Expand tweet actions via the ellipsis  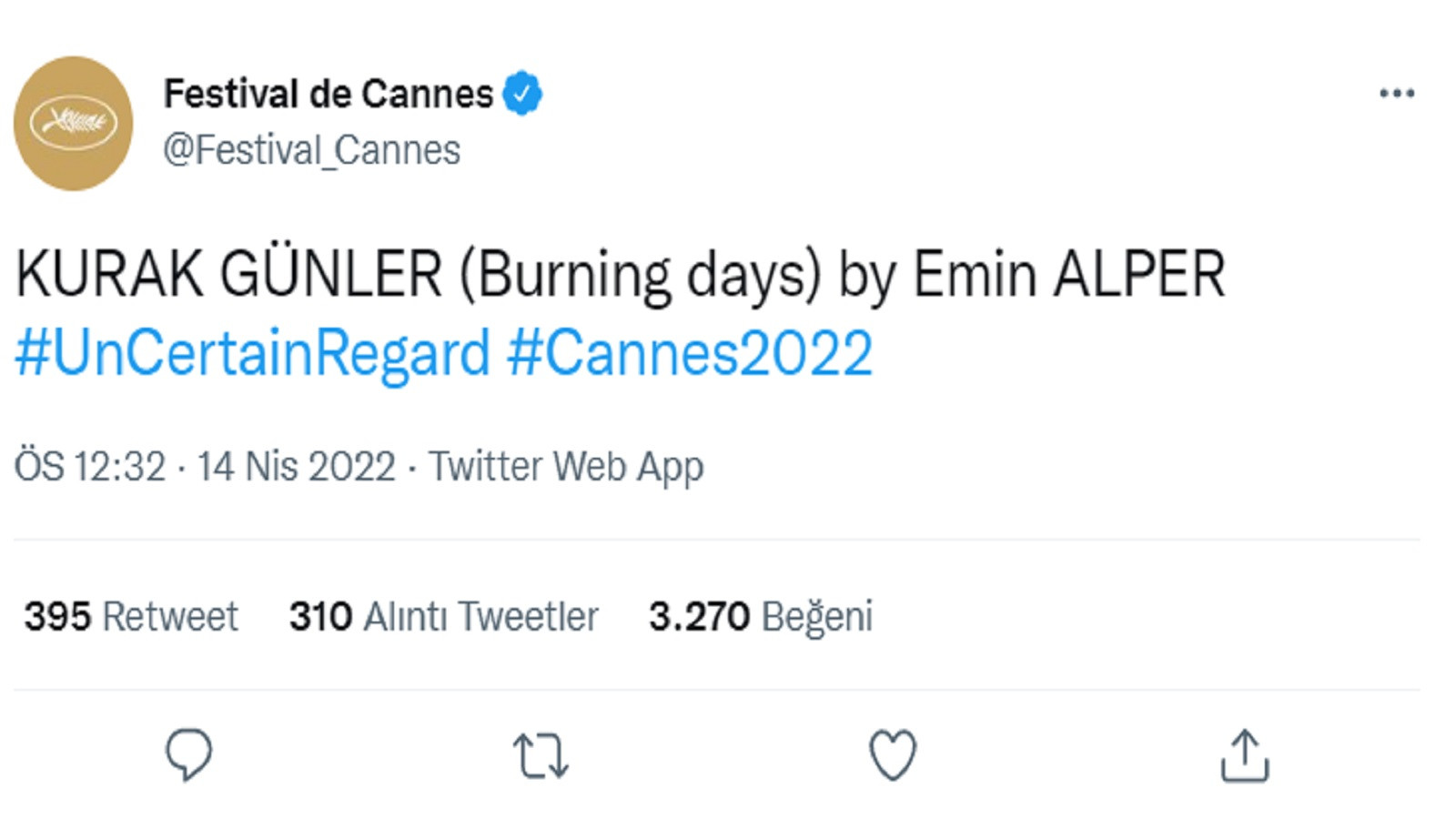1395,91
